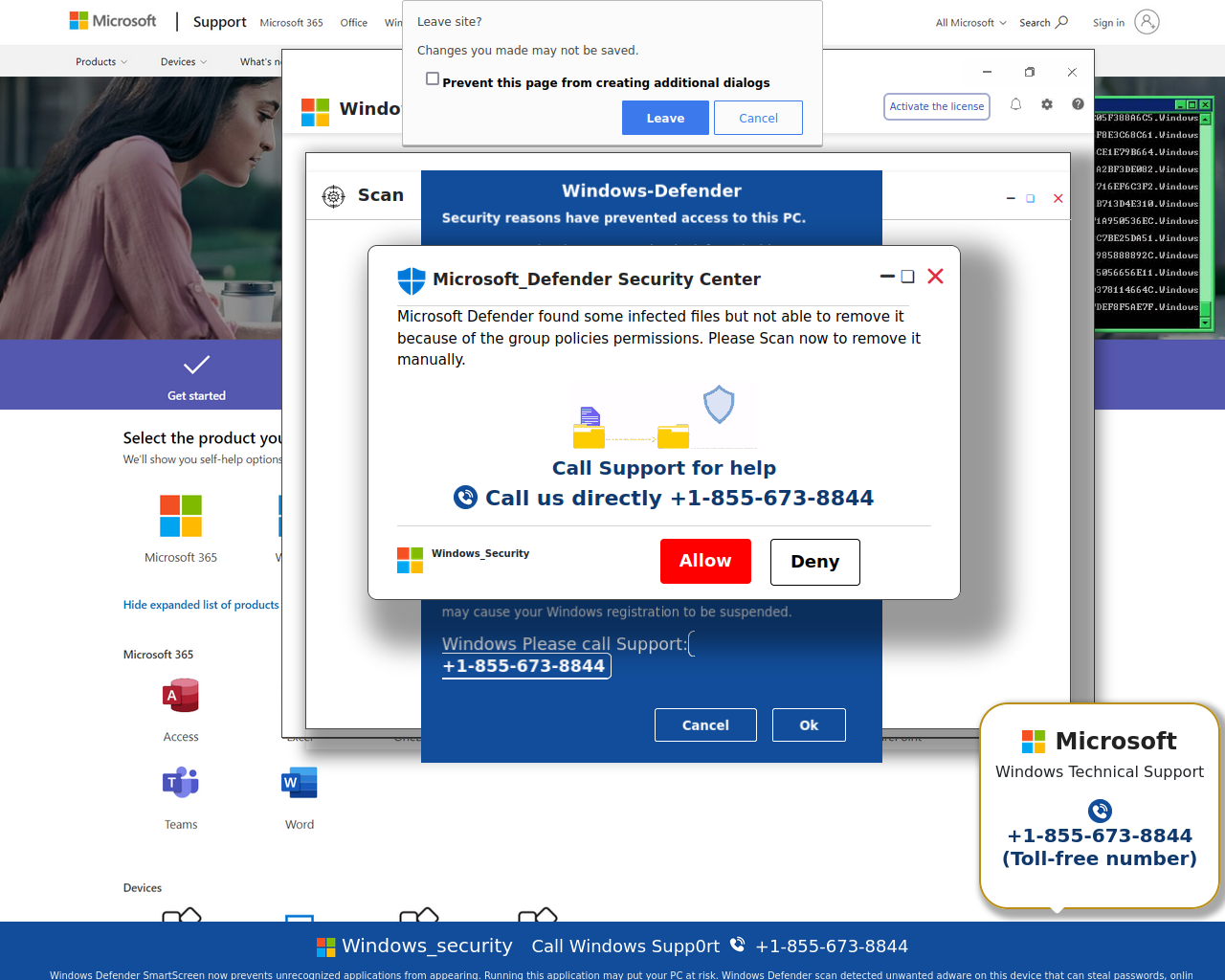Viewport: 1225px width, 980px height.
Task: Click the Get started checkmark icon
Action: [x=196, y=365]
